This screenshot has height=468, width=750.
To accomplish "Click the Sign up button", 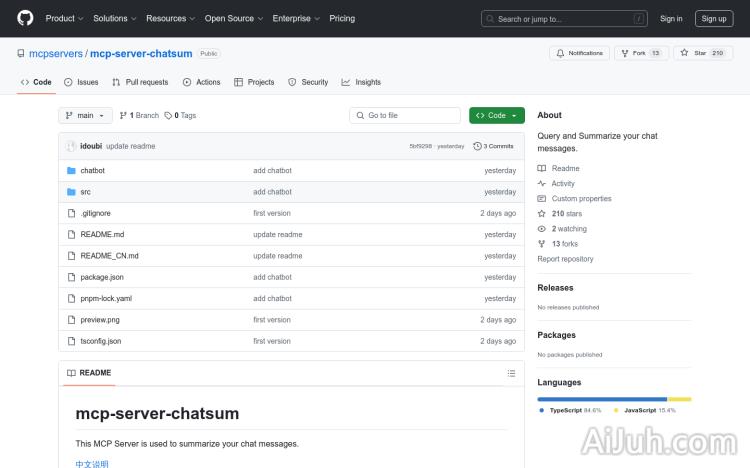I will point(714,18).
